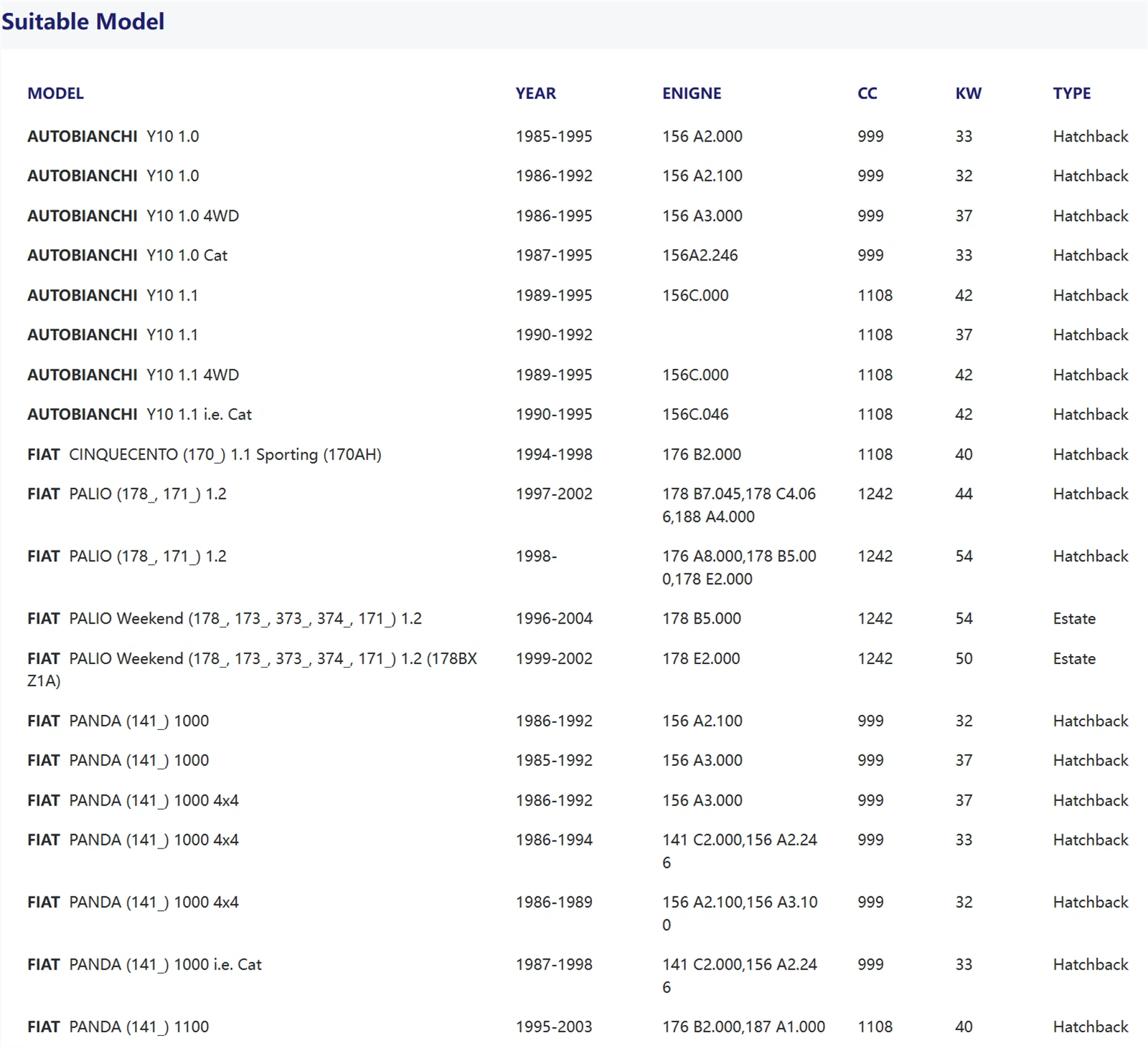Click model 'AUTOBIANCHI Y10 1.1 4WD'
This screenshot has height=1048, width=1148.
coord(133,375)
